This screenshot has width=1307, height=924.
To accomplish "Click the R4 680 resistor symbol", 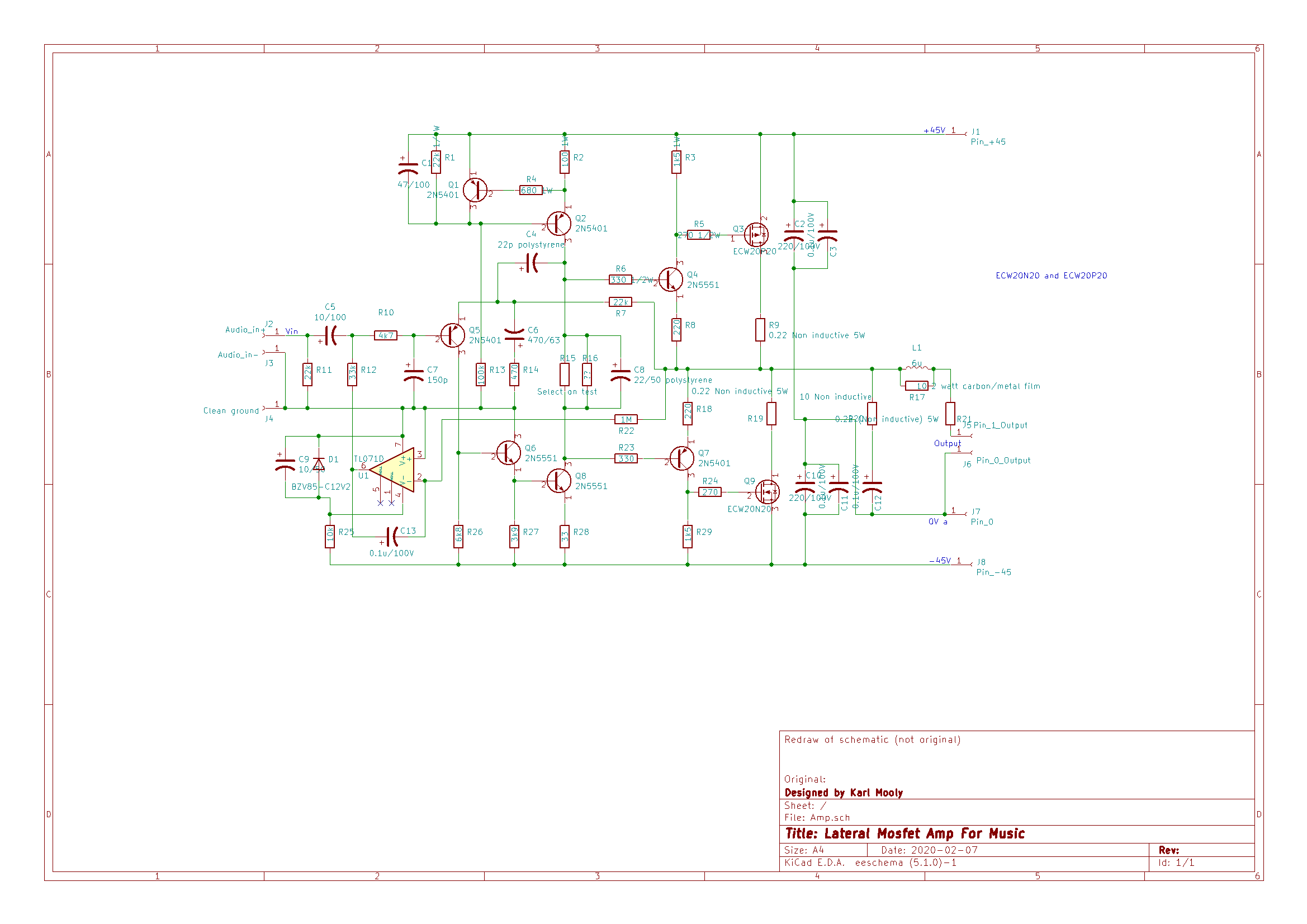I will point(531,190).
